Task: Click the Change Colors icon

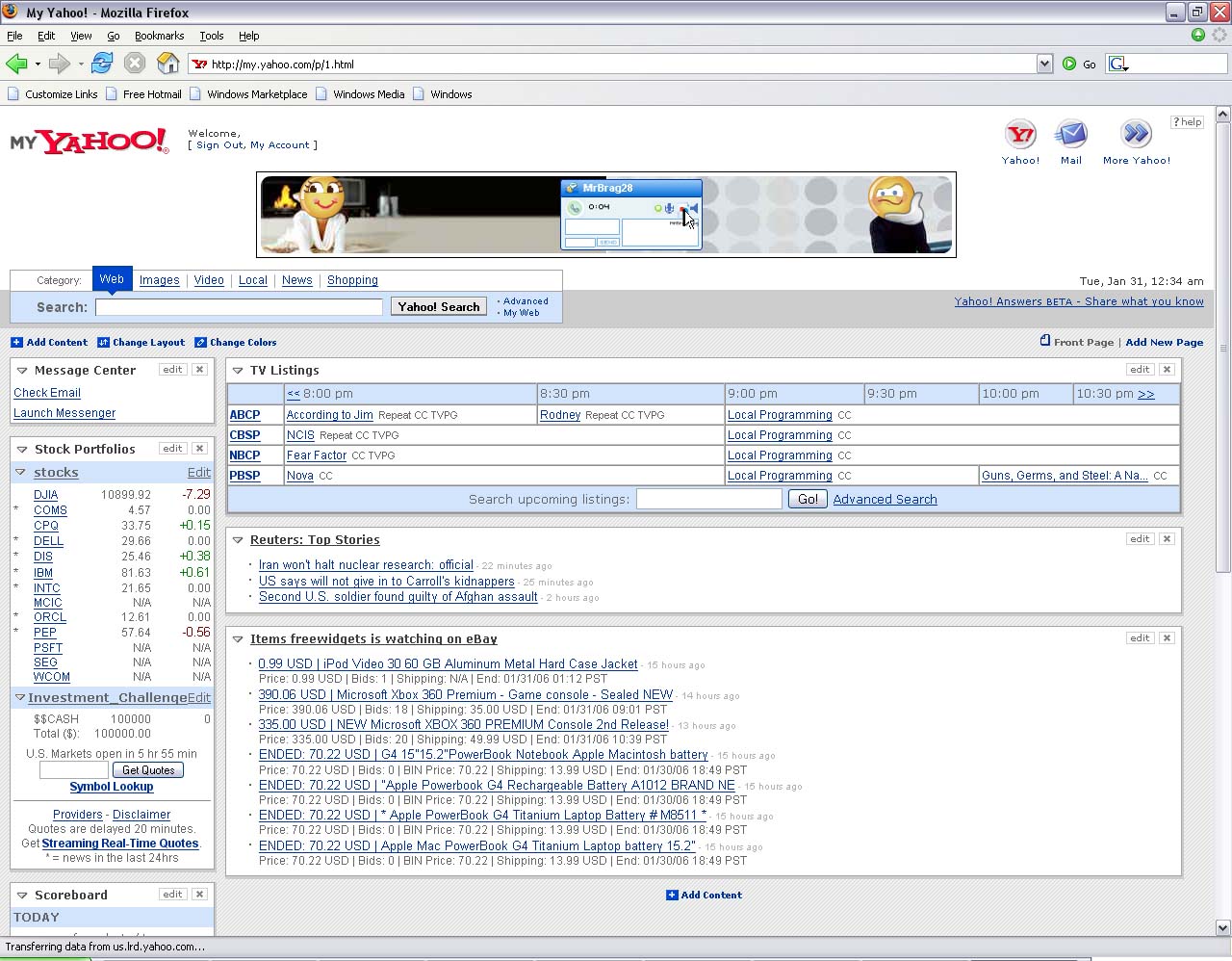Action: pos(200,343)
